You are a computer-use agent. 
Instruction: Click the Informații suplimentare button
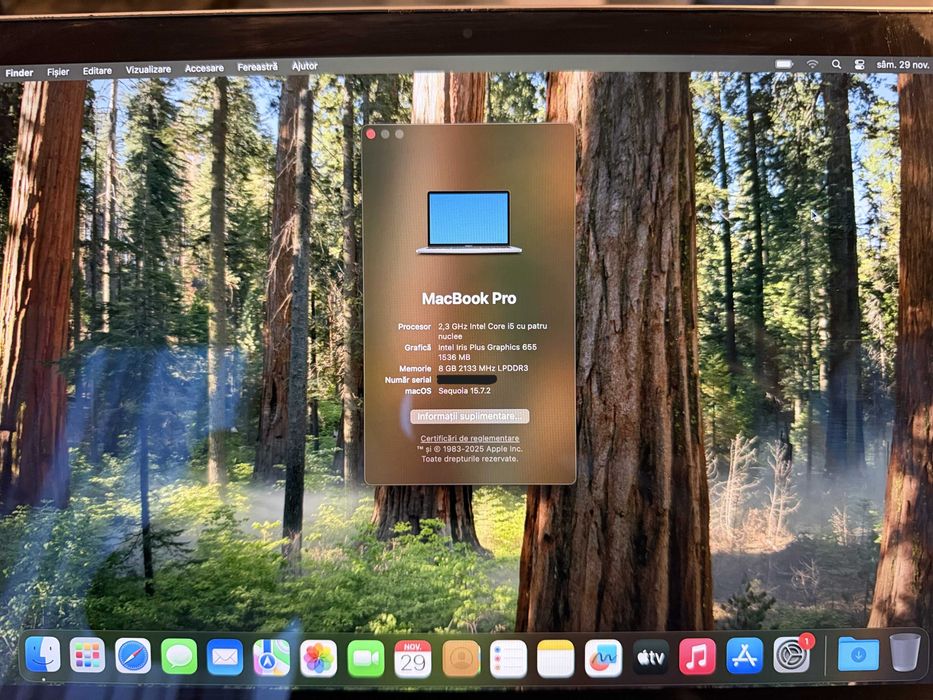[469, 416]
